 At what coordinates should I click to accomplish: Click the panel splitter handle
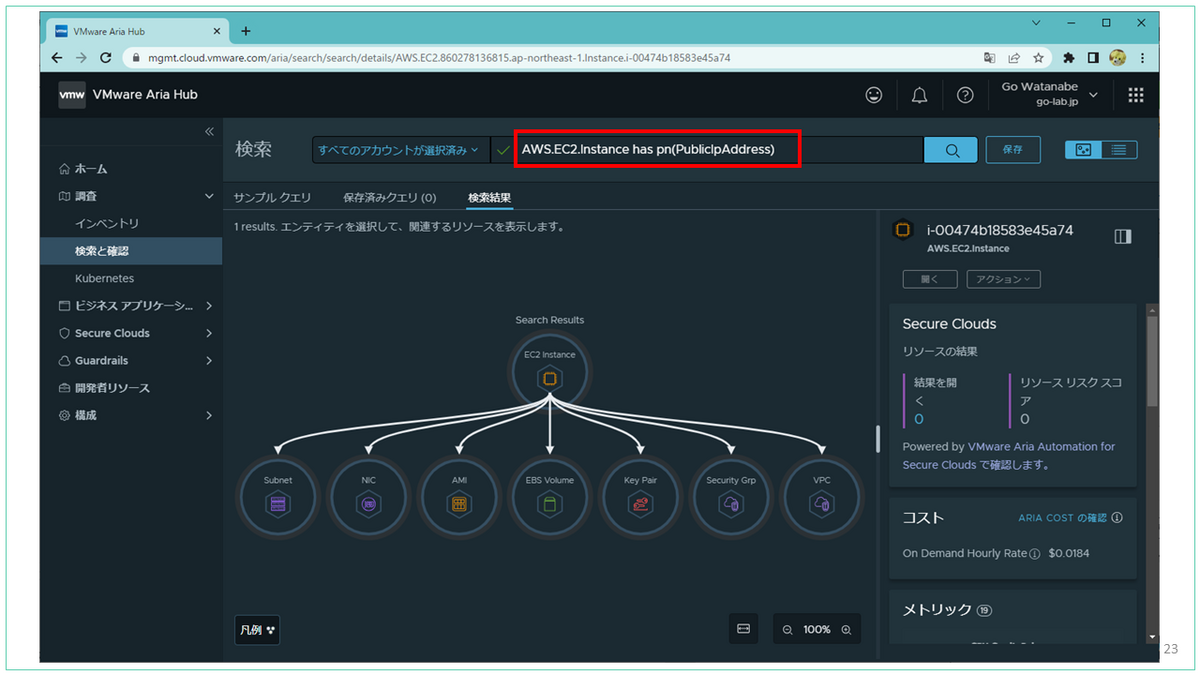pyautogui.click(x=878, y=438)
